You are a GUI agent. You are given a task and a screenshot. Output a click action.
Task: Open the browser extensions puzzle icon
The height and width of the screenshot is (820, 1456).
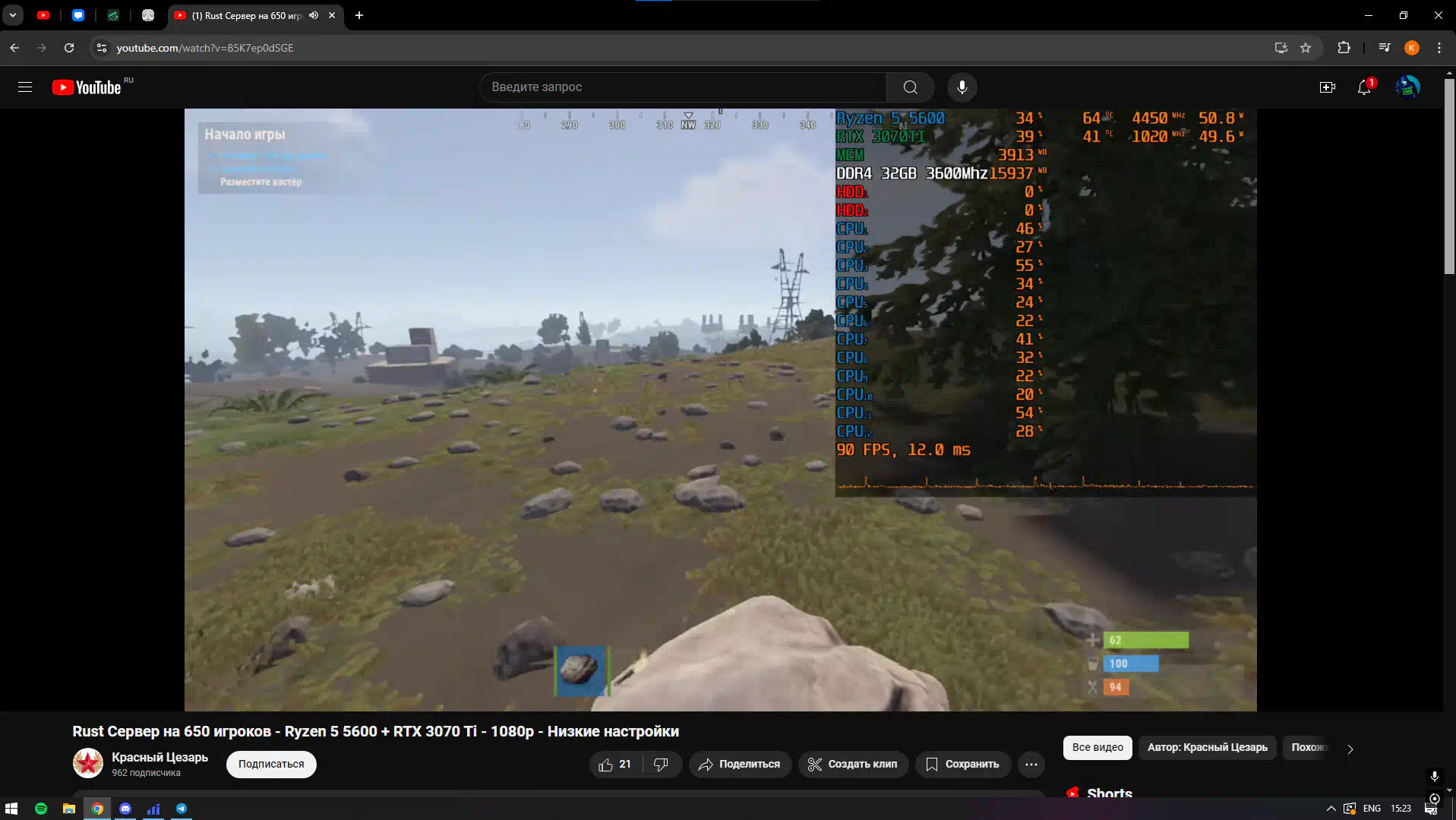pyautogui.click(x=1344, y=48)
